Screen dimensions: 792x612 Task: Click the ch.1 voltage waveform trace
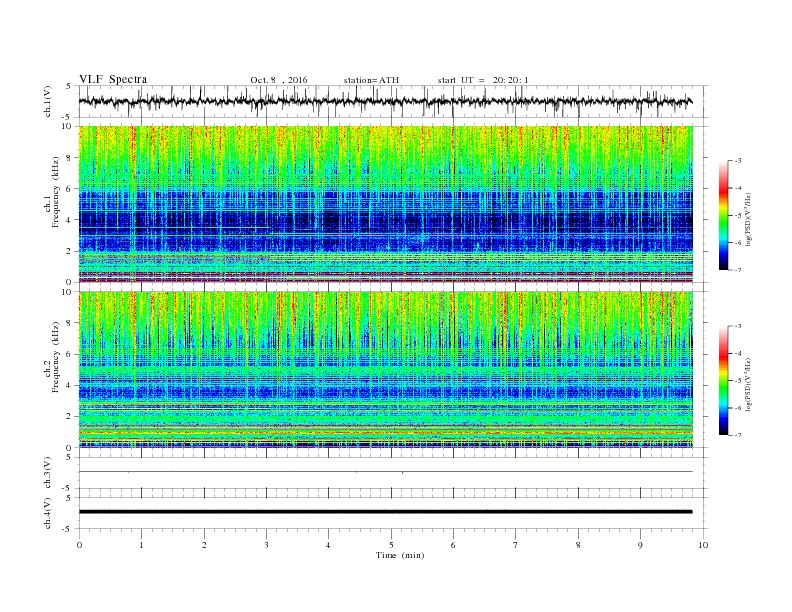pos(385,101)
